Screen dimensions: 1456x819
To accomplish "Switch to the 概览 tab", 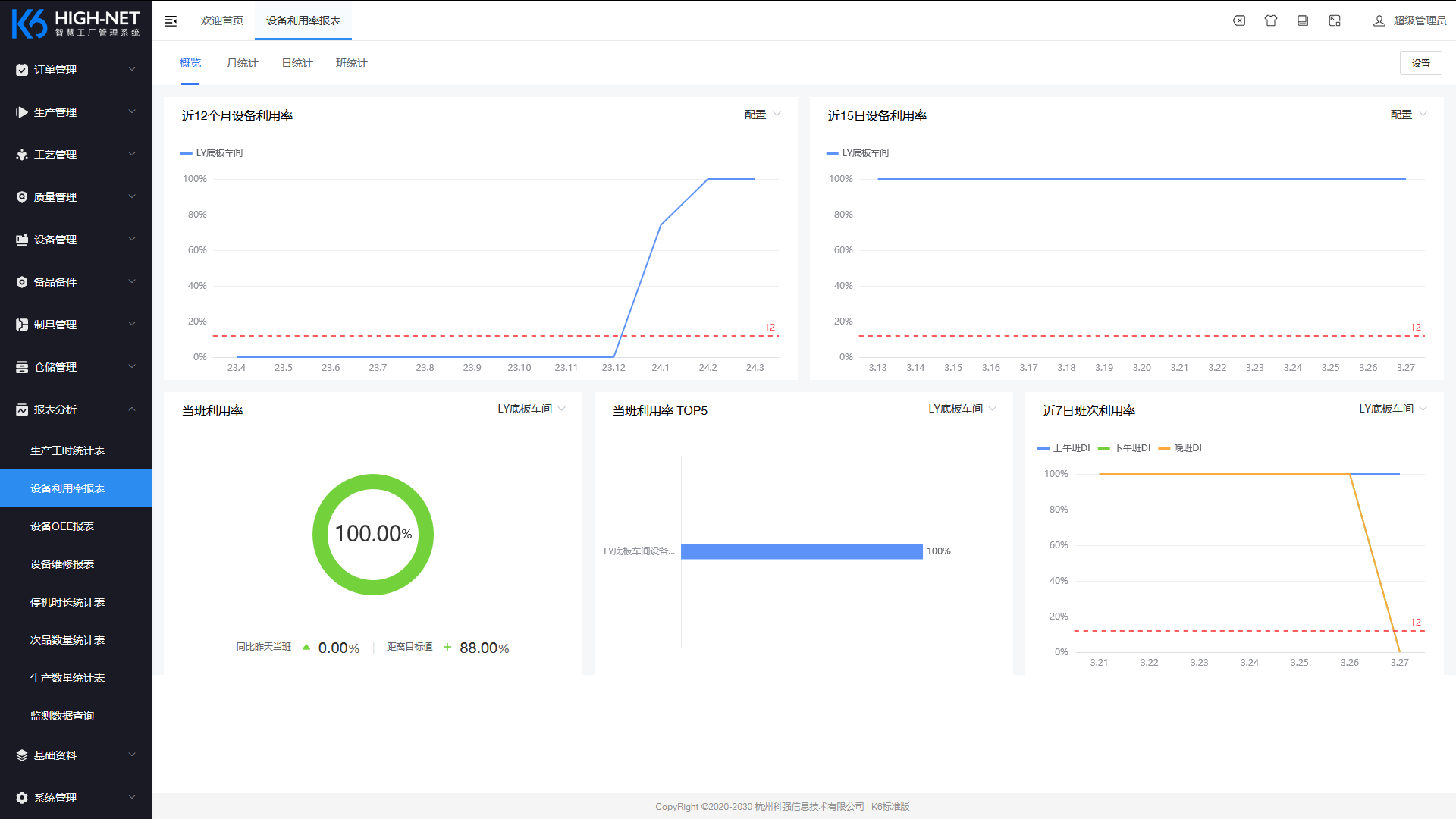I will 190,63.
